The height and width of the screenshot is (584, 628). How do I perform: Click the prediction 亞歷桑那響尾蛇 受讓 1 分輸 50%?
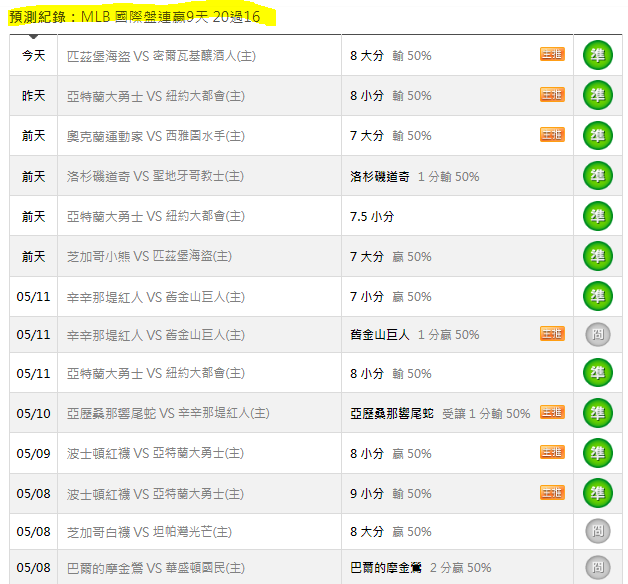pyautogui.click(x=440, y=413)
